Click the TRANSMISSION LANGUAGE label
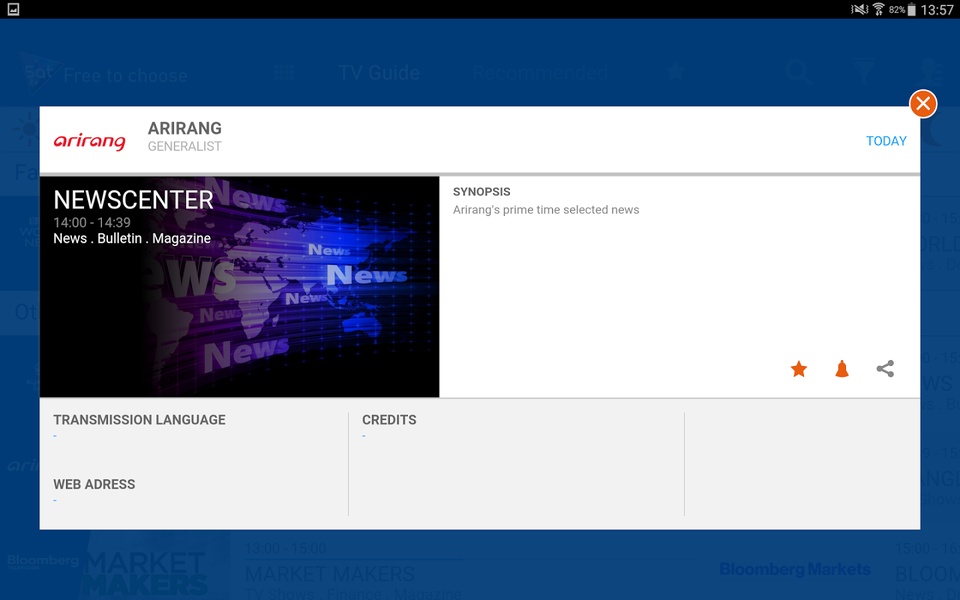Image resolution: width=960 pixels, height=600 pixels. pyautogui.click(x=140, y=419)
